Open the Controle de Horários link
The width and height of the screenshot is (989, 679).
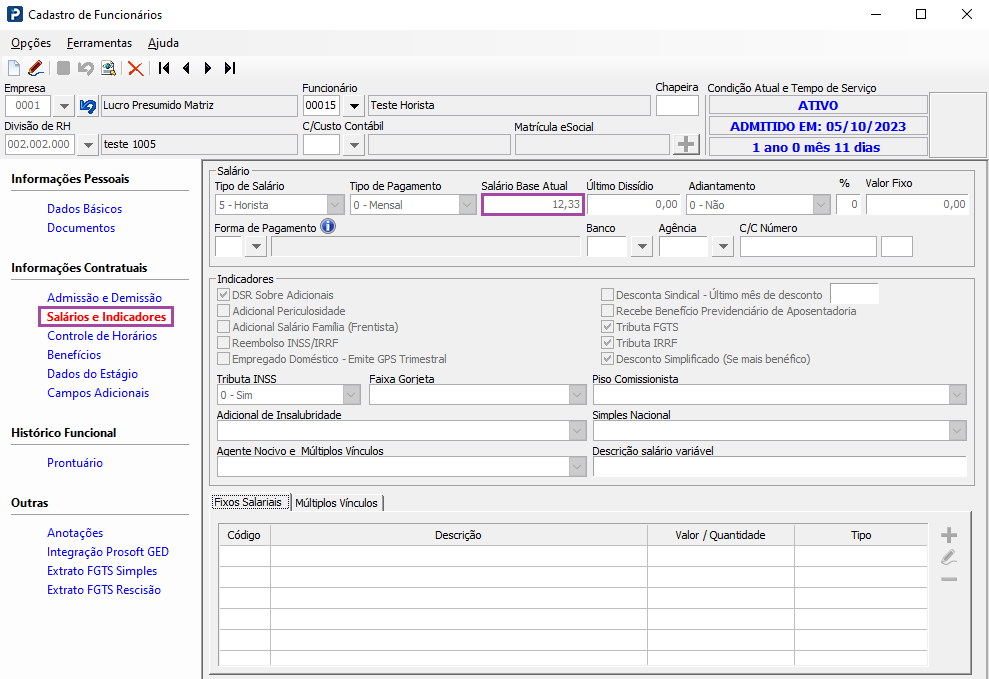tap(102, 336)
